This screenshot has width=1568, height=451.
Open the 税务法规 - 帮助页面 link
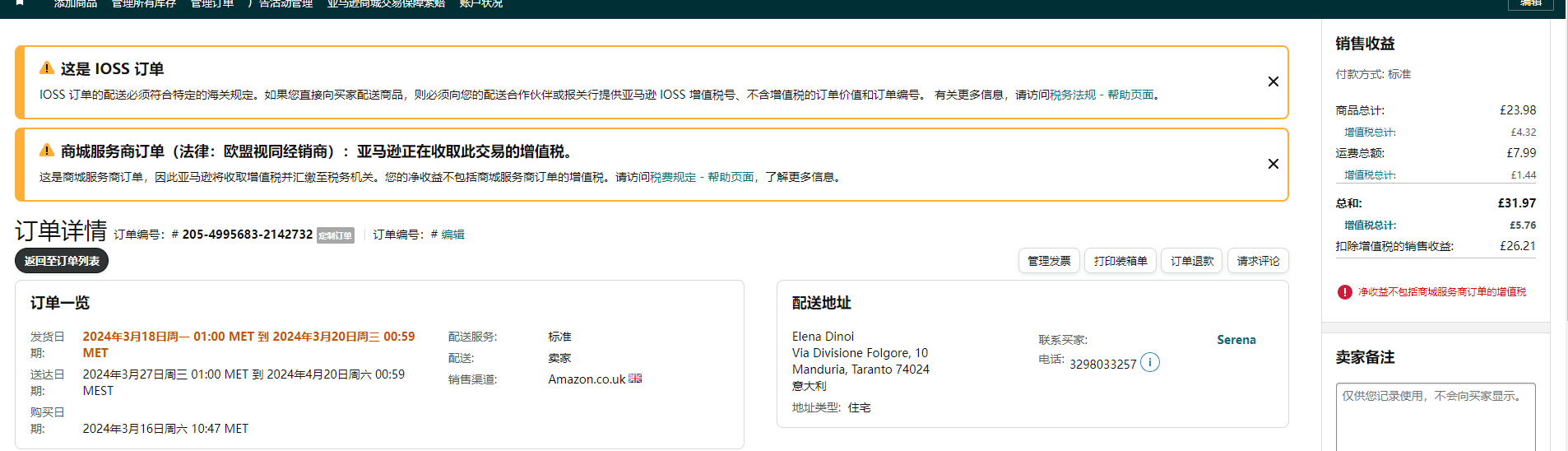point(1102,95)
